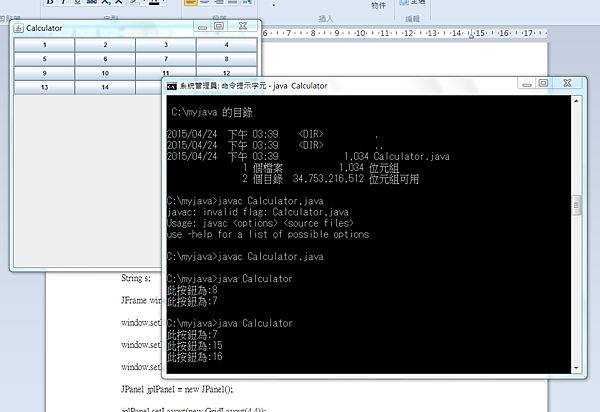Select button 6 in Calculator grid
The image size is (600, 412).
[x=105, y=59]
